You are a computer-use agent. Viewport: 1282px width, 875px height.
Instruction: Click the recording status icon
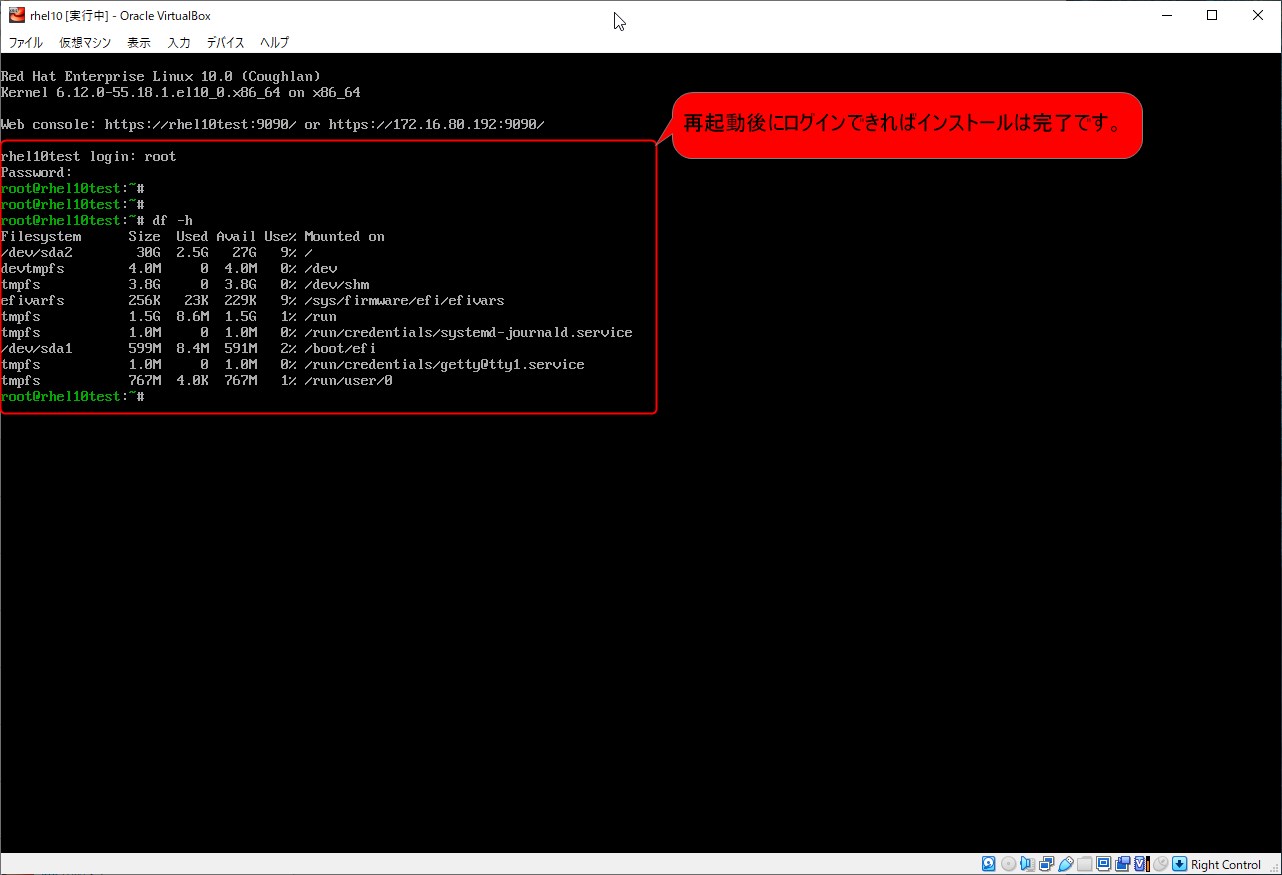tap(1122, 864)
